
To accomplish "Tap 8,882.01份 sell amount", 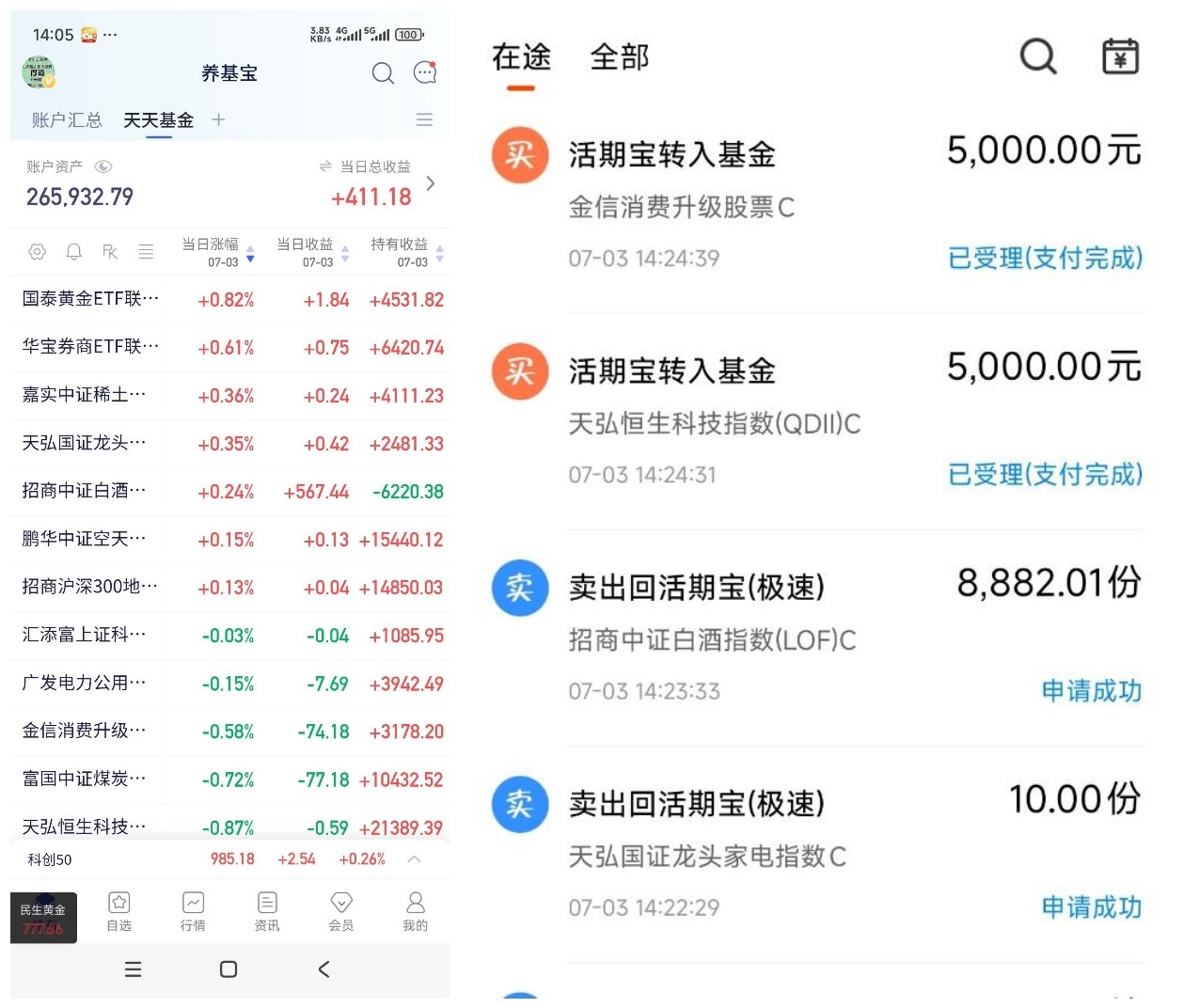I will [1049, 583].
